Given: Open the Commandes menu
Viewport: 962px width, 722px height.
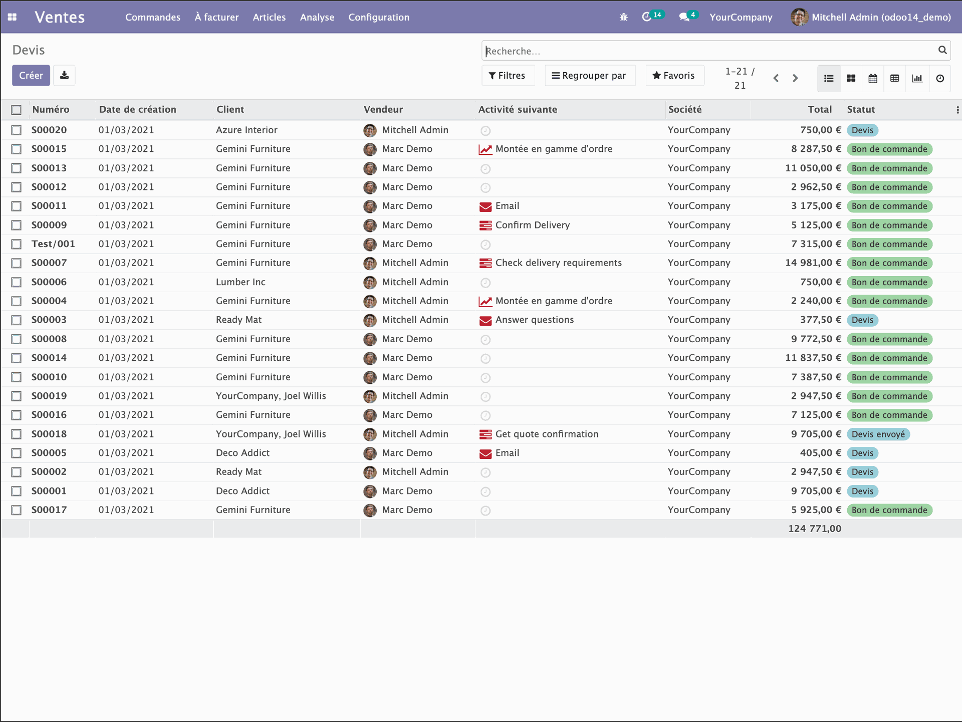Looking at the screenshot, I should [153, 17].
